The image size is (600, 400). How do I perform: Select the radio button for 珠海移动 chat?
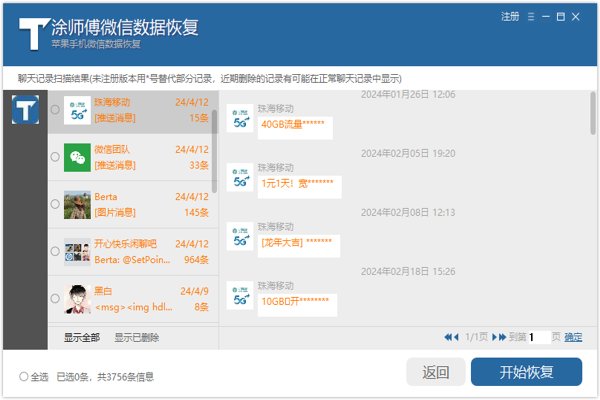[x=55, y=110]
